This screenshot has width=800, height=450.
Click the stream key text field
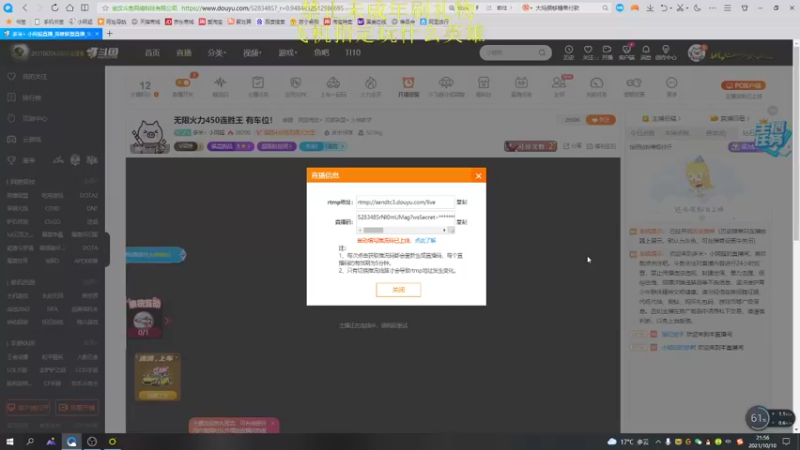[x=405, y=217]
